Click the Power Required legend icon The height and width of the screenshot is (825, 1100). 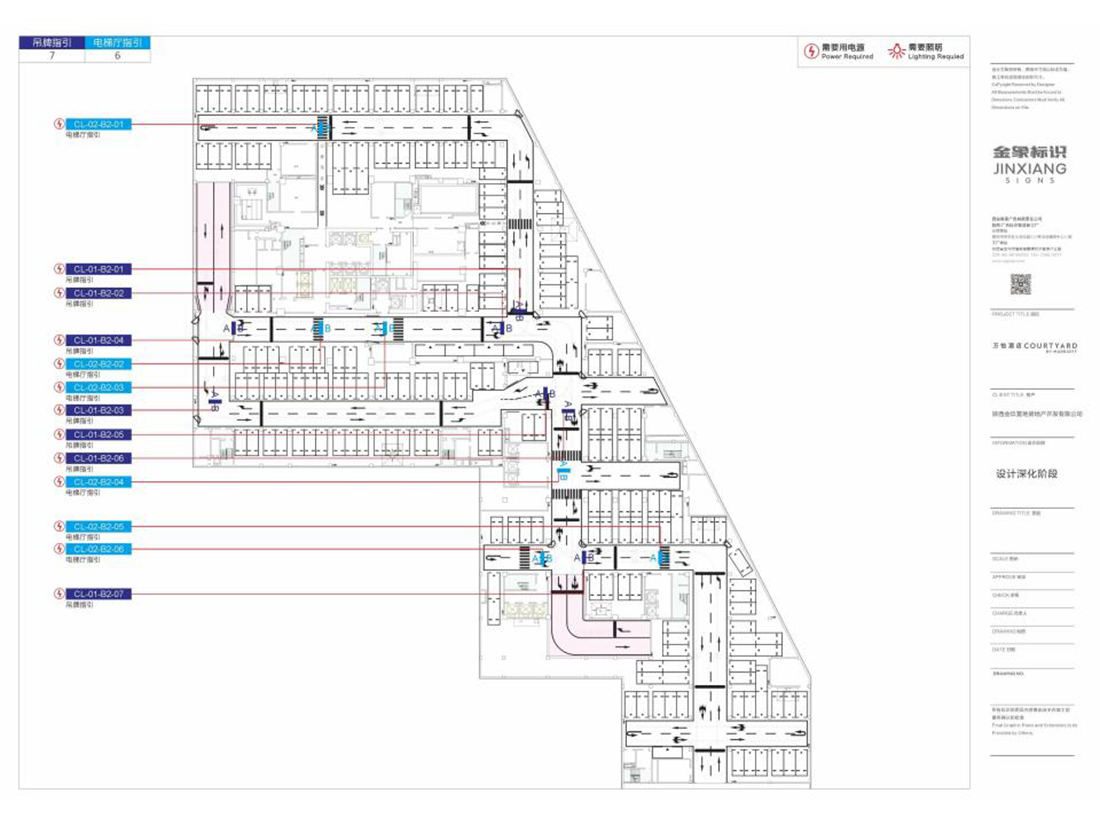[x=811, y=51]
